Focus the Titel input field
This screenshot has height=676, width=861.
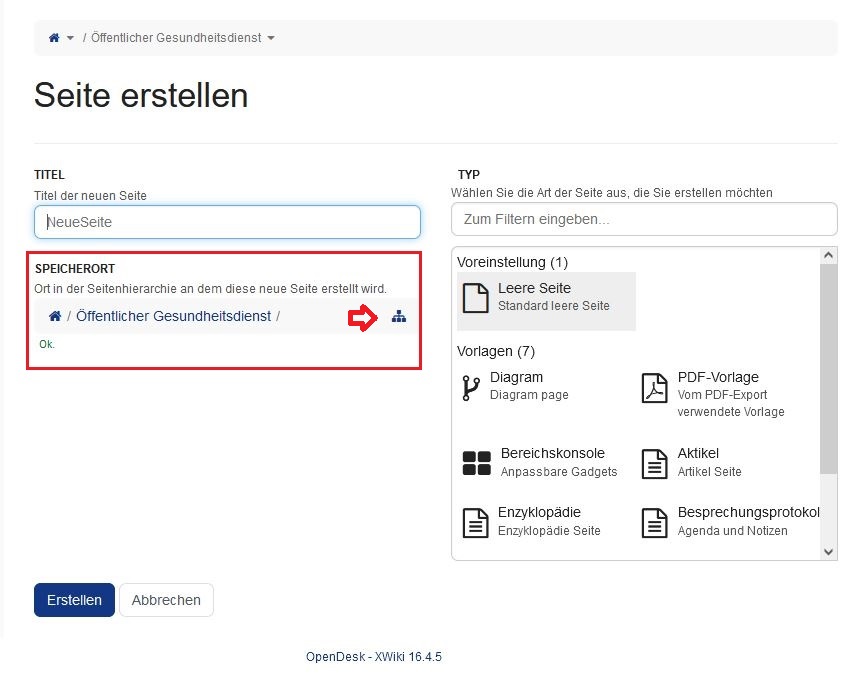227,222
